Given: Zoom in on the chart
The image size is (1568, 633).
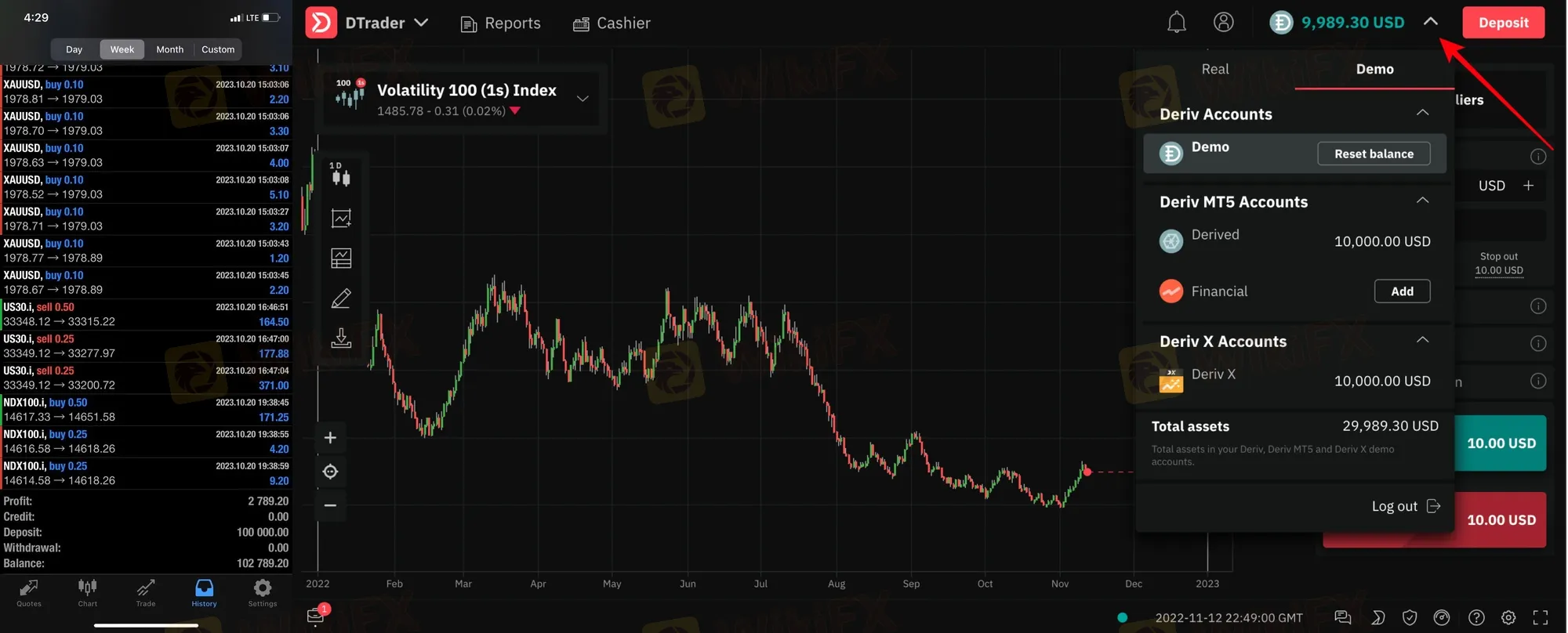Looking at the screenshot, I should [330, 438].
